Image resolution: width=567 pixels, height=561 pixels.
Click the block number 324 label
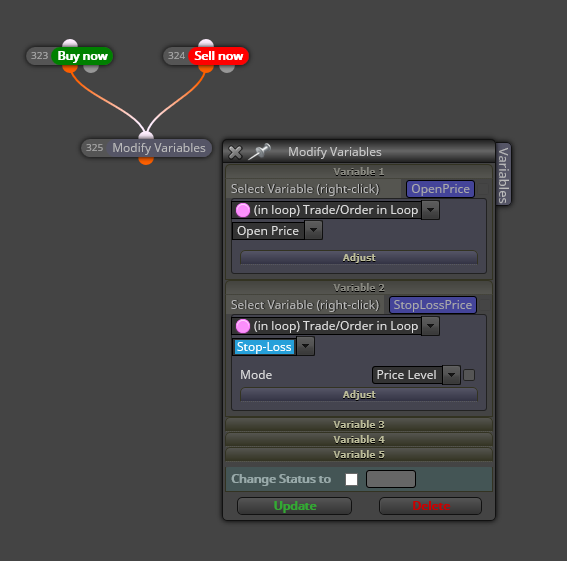pos(176,56)
